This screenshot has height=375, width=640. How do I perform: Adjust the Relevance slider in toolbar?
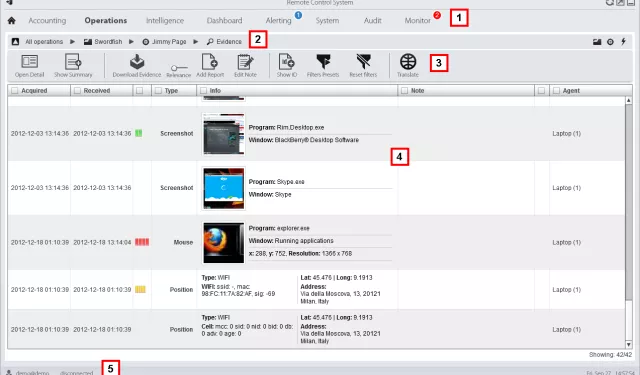tap(178, 69)
